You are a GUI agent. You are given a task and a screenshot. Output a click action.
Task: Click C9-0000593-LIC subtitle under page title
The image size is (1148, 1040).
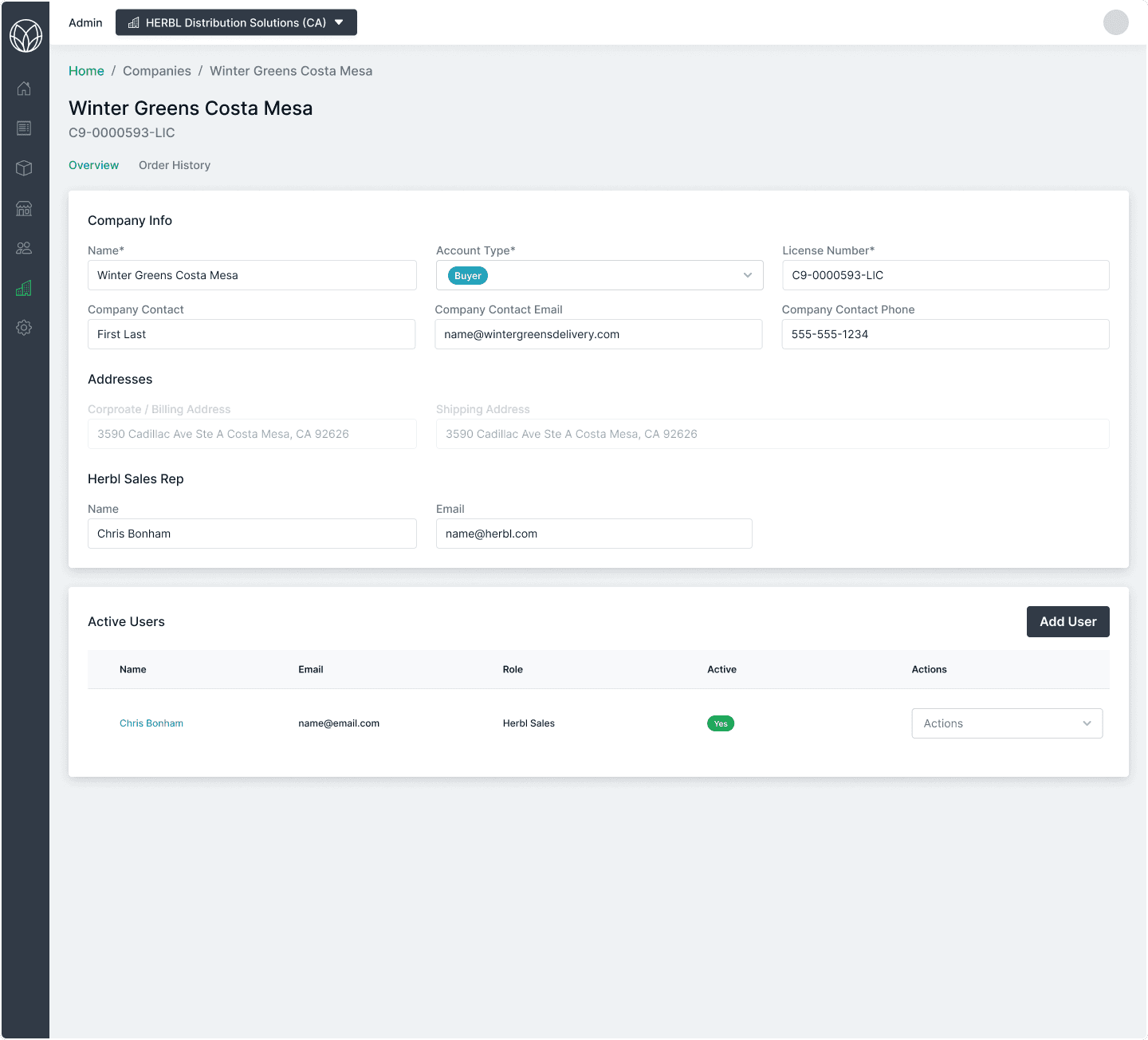(122, 132)
